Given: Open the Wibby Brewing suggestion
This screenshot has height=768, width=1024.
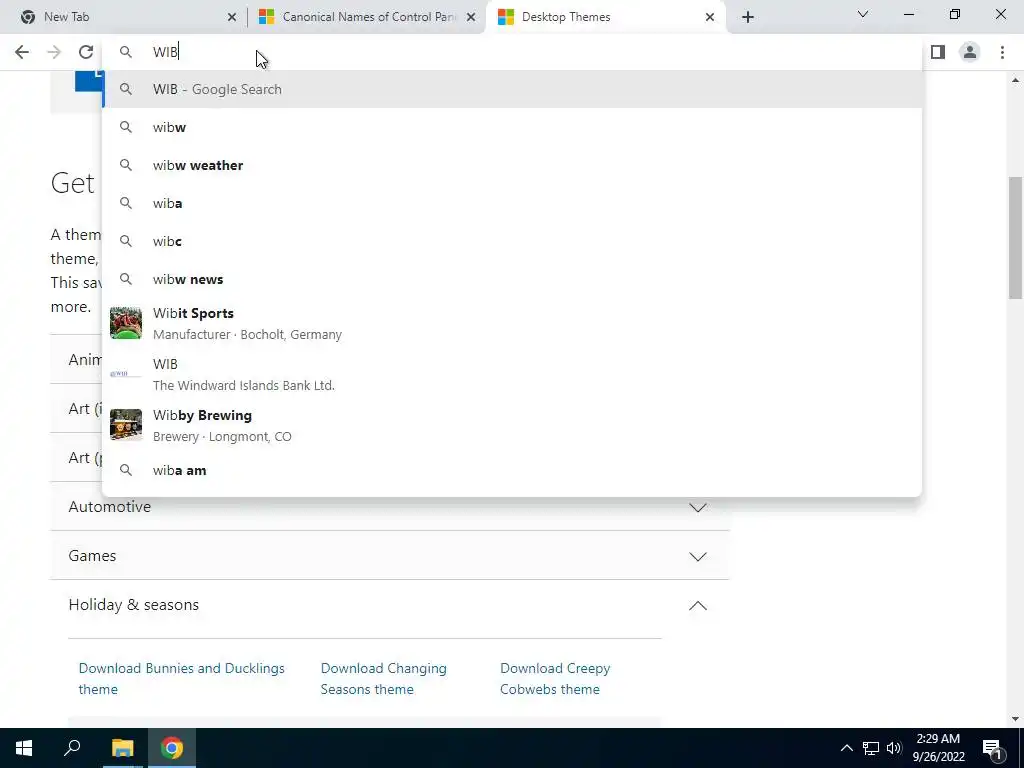Looking at the screenshot, I should tap(513, 425).
